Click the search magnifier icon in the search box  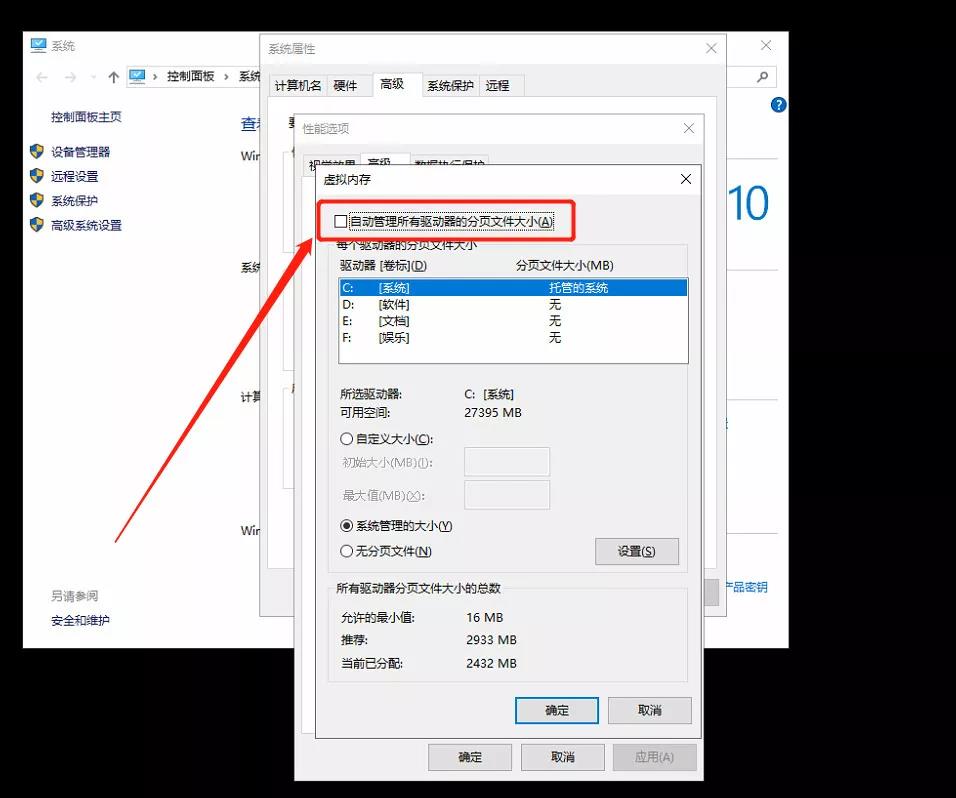point(762,77)
